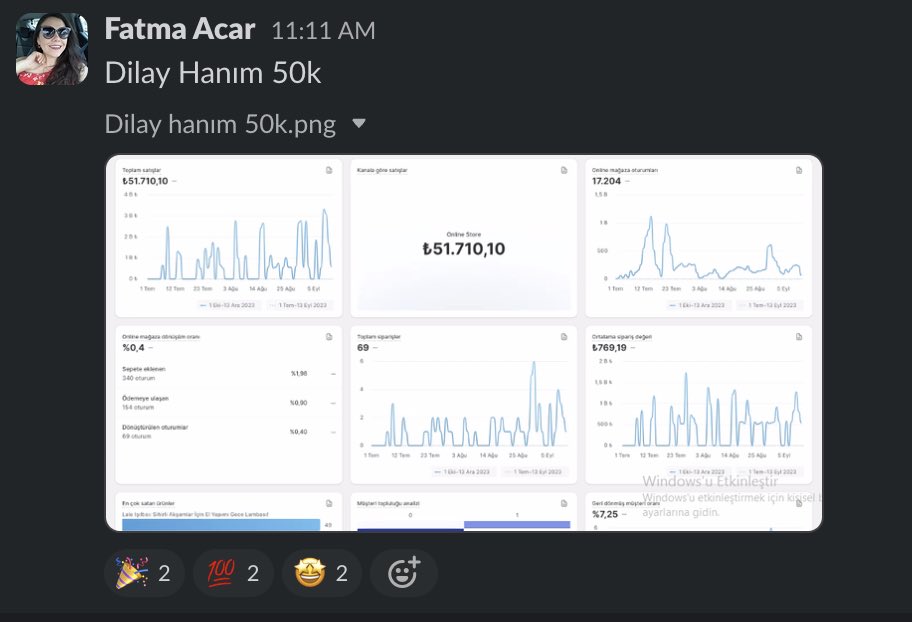This screenshot has width=912, height=622.
Task: Toggle the star-struck emoji reaction
Action: pos(320,572)
